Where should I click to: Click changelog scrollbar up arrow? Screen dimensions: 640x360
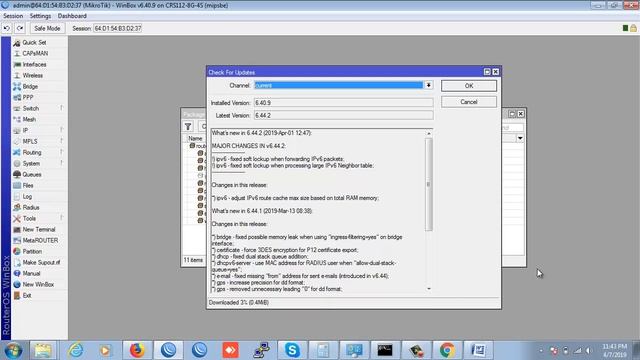tap(429, 133)
